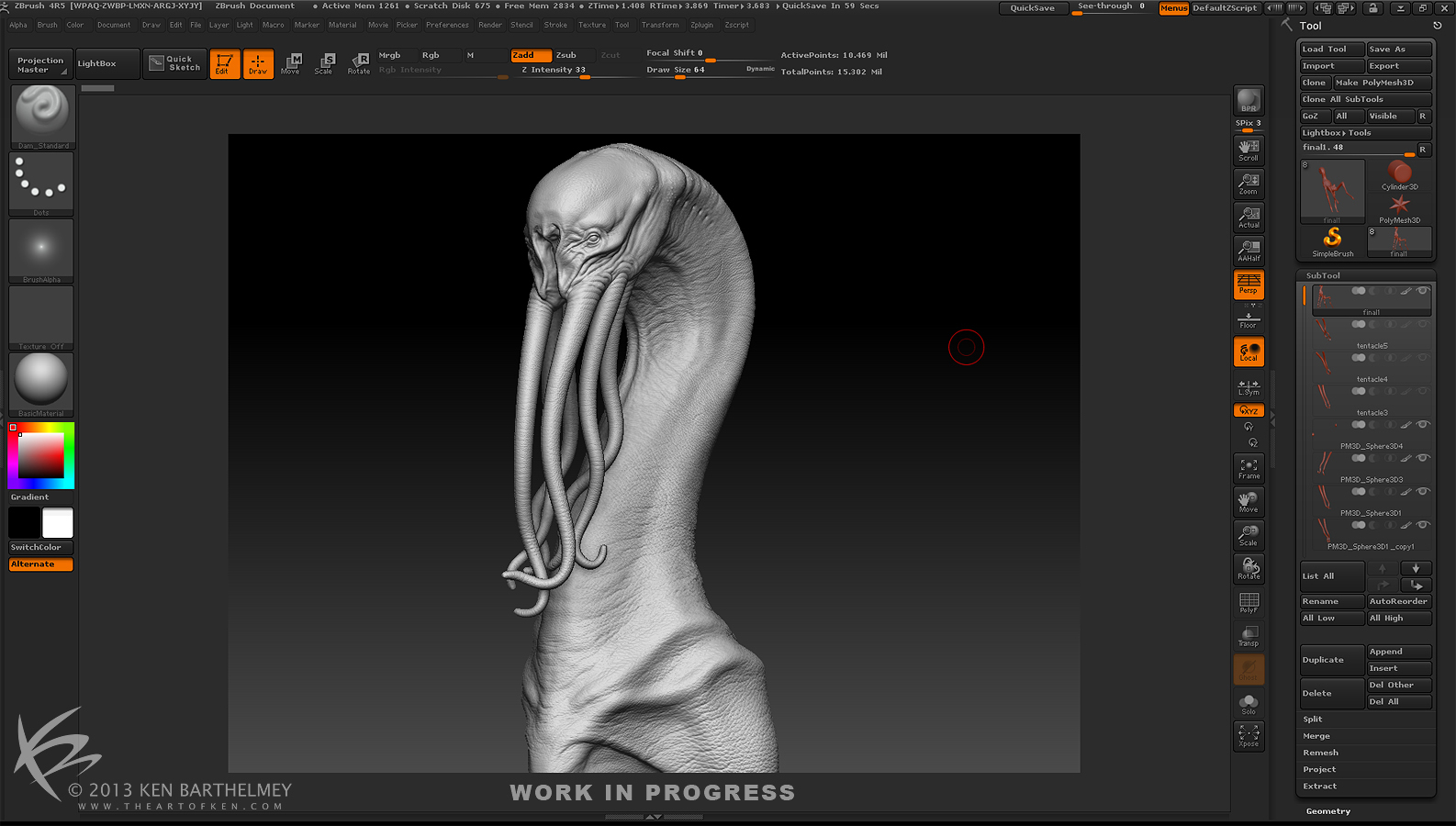Screen dimensions: 1456x826
Task: Open the Preferences menu
Action: tap(447, 25)
